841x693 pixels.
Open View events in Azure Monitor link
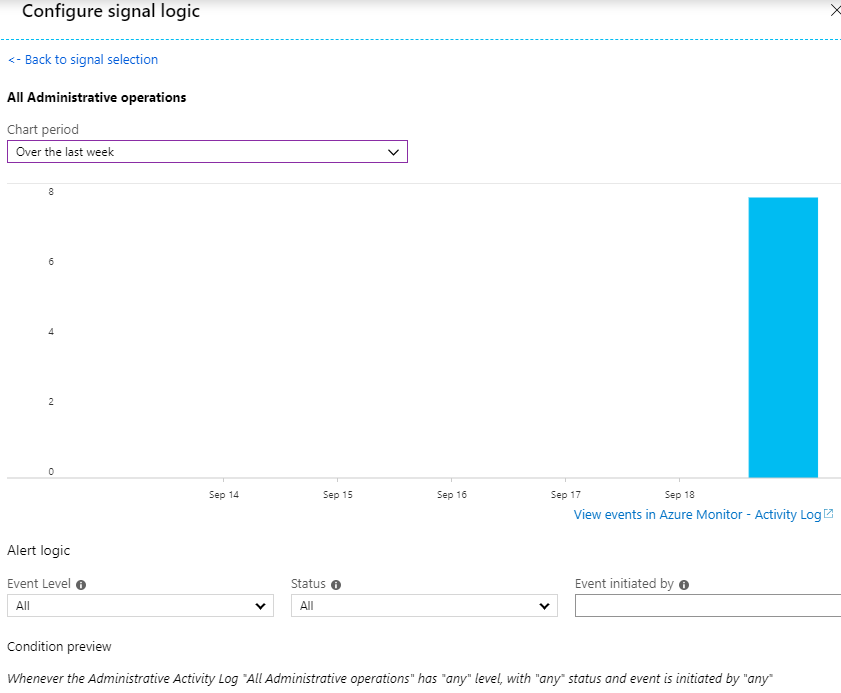[x=697, y=515]
